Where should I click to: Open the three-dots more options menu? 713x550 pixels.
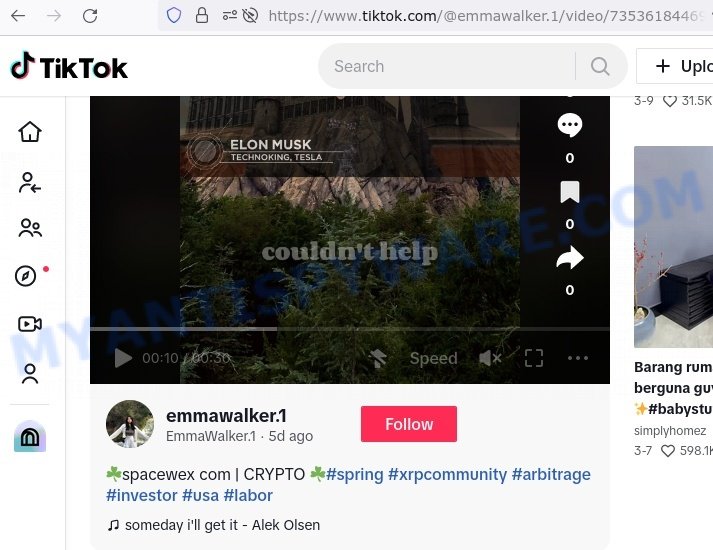pyautogui.click(x=578, y=358)
